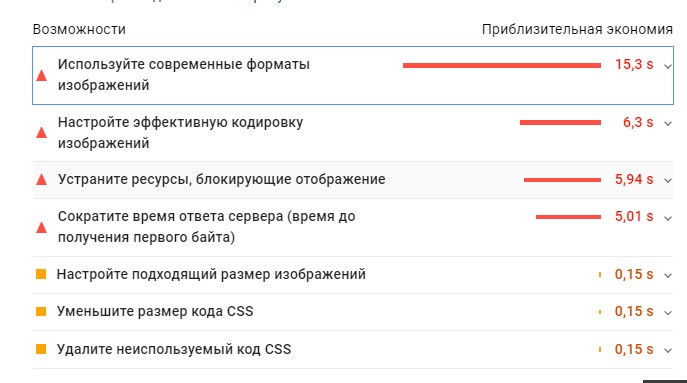Click the red savings bar for 15,3 s
Image resolution: width=687 pixels, height=383 pixels.
[502, 65]
